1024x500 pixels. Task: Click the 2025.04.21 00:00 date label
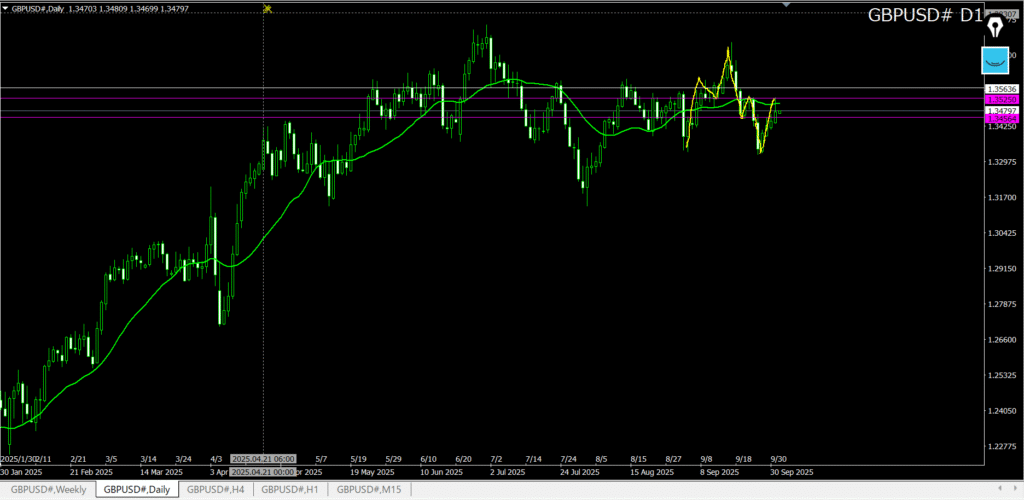262,471
